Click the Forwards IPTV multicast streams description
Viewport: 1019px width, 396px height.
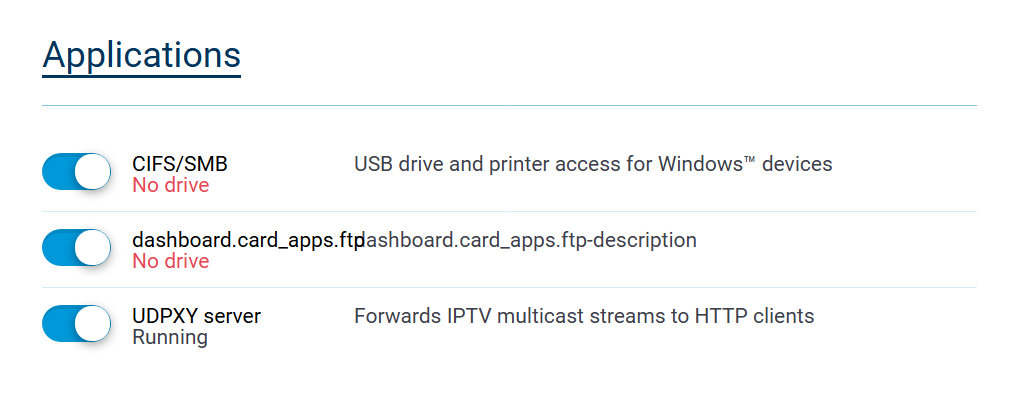point(584,316)
